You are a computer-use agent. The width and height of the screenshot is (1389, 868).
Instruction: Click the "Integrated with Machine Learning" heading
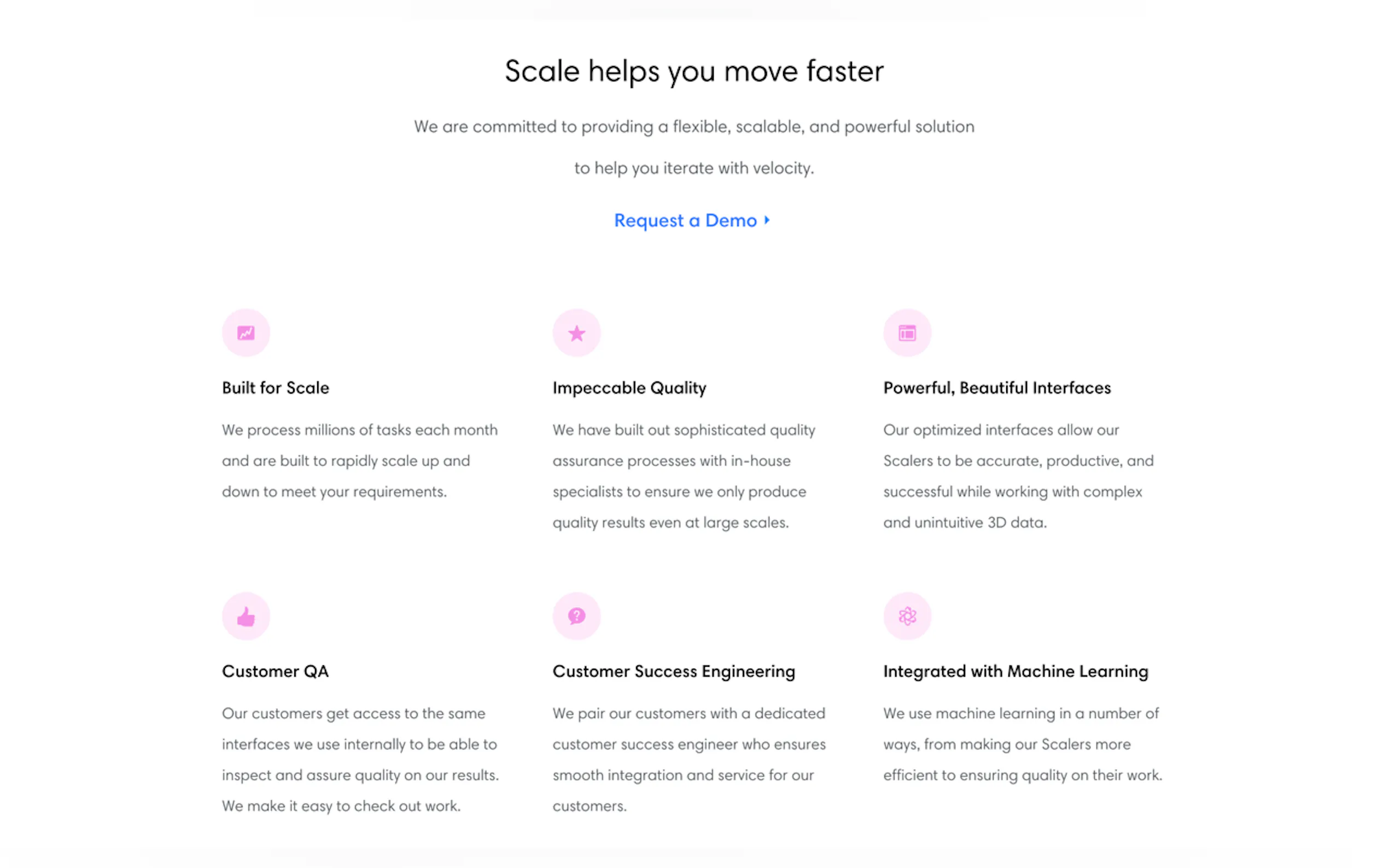click(x=1015, y=672)
